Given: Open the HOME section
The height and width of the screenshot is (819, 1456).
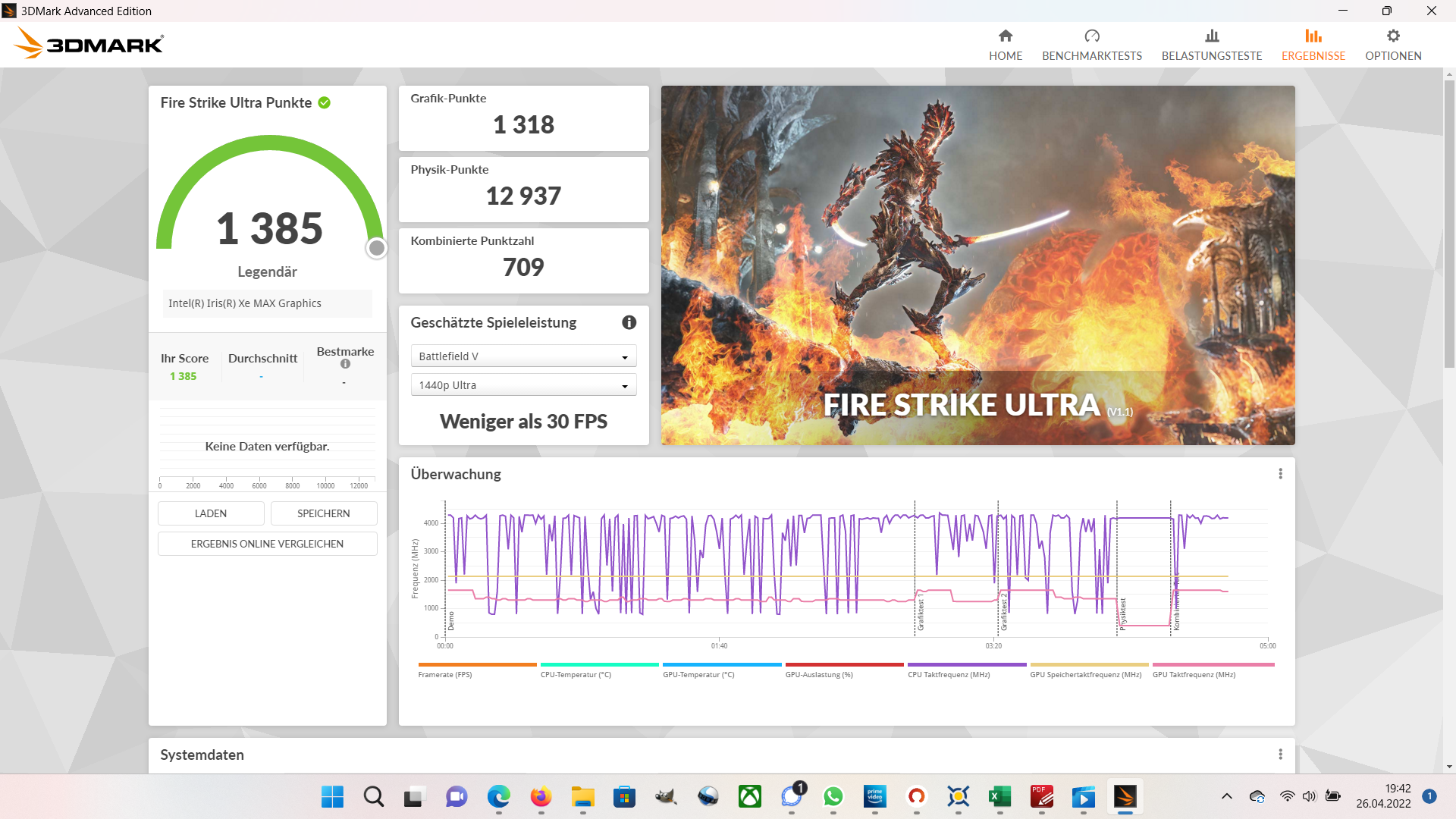Looking at the screenshot, I should click(1006, 45).
